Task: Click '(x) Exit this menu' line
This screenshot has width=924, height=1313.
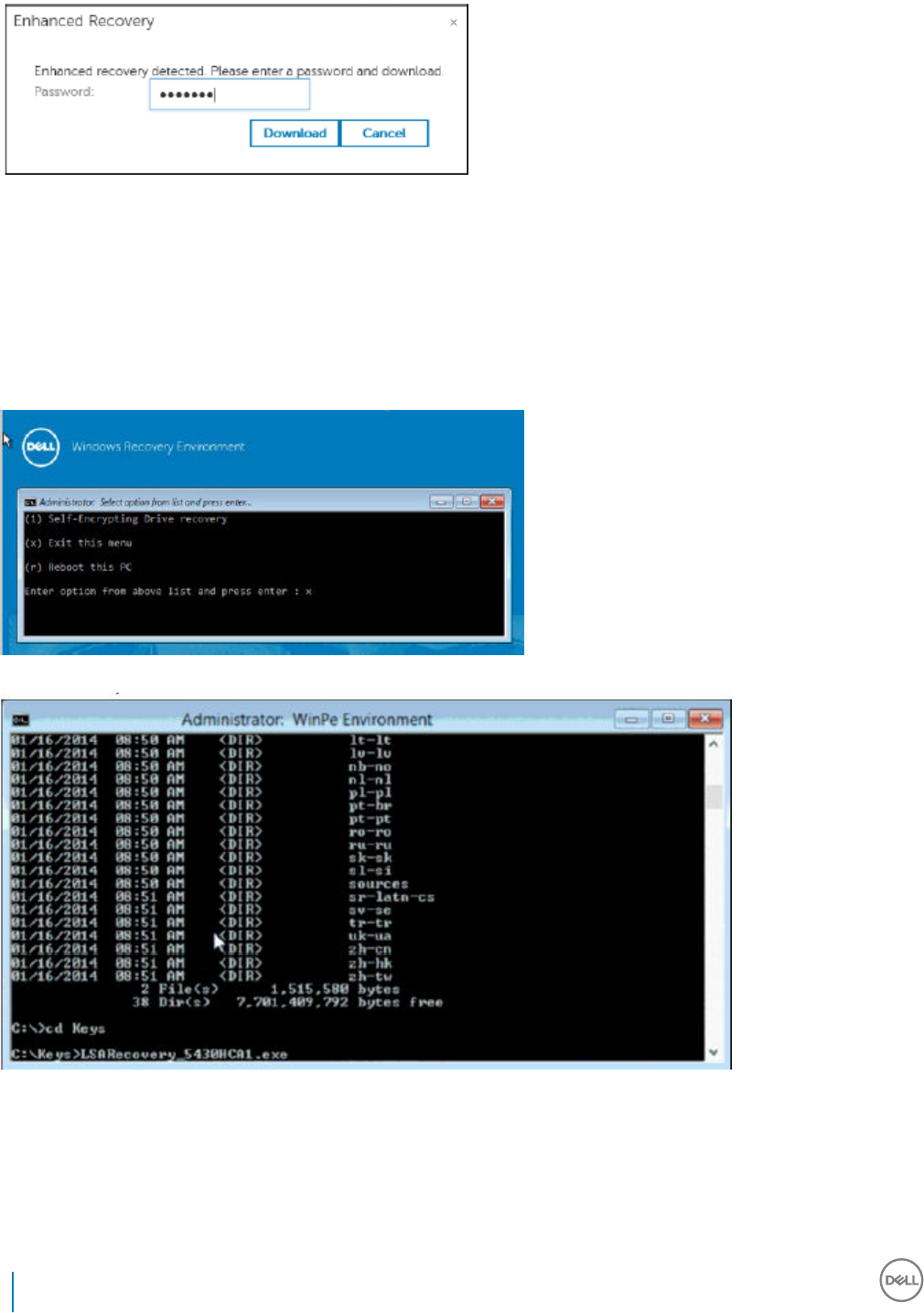Action: [x=79, y=543]
